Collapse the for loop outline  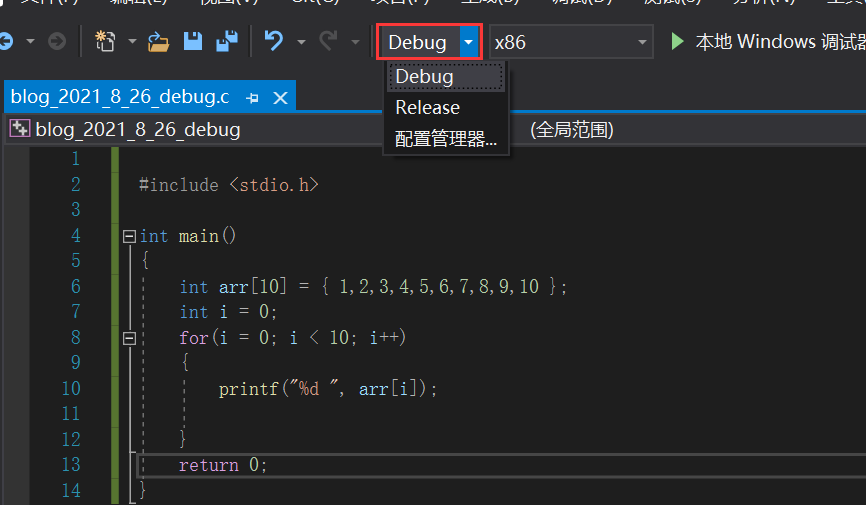pyautogui.click(x=129, y=338)
